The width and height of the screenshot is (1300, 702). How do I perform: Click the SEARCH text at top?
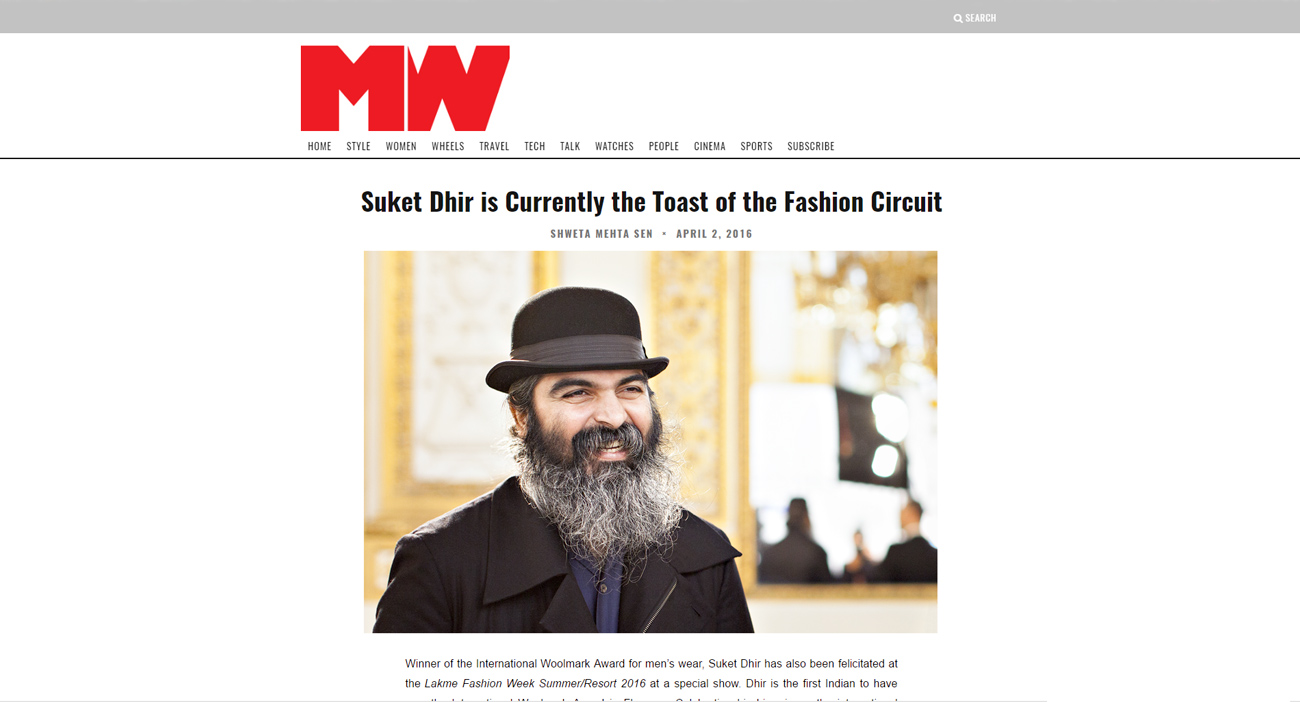tap(981, 18)
